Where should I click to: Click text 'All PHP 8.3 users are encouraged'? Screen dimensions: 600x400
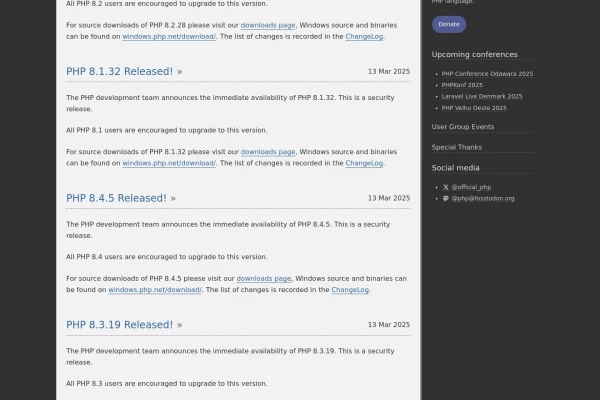pyautogui.click(x=123, y=384)
